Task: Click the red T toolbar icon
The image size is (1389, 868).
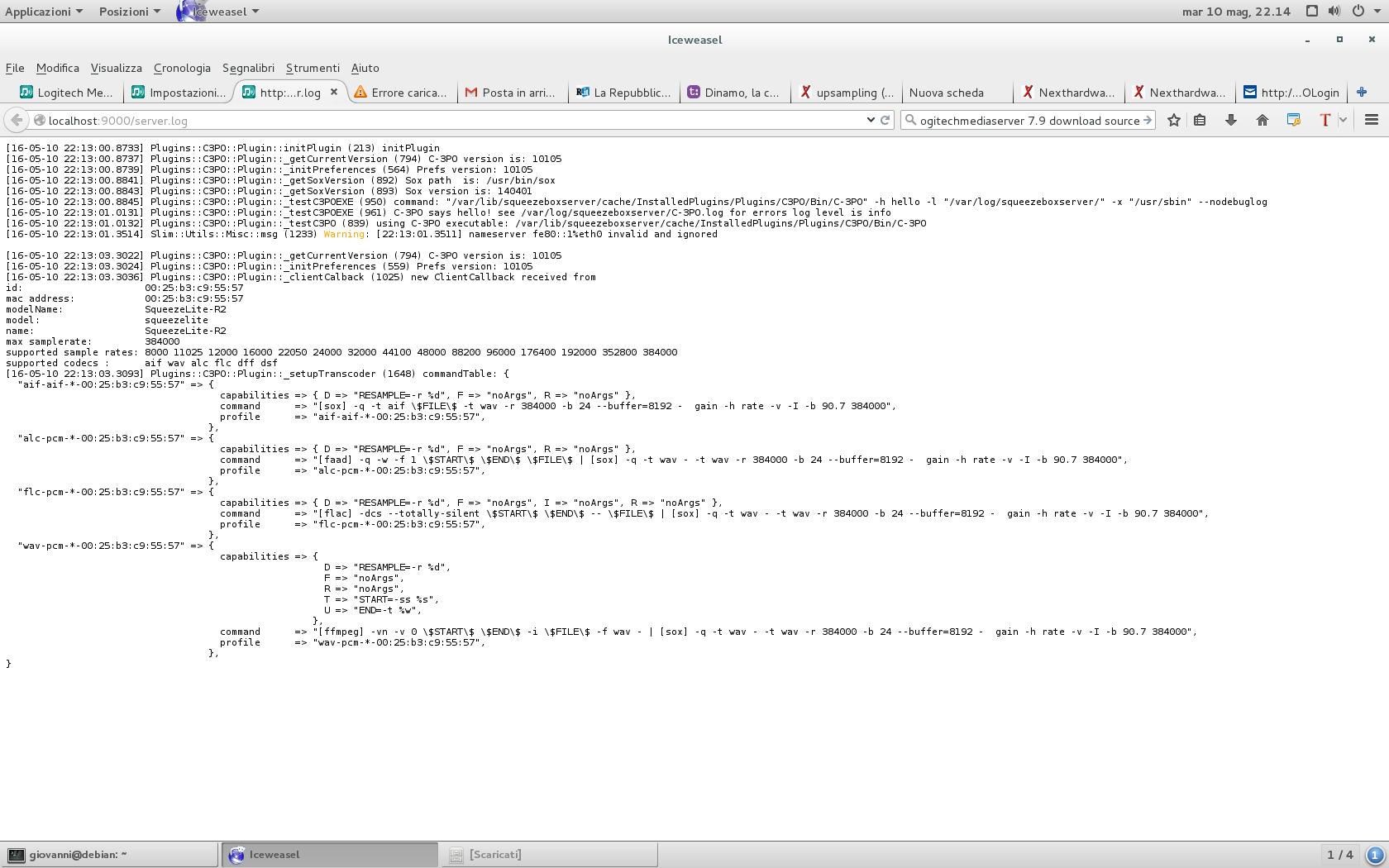Action: click(1325, 120)
